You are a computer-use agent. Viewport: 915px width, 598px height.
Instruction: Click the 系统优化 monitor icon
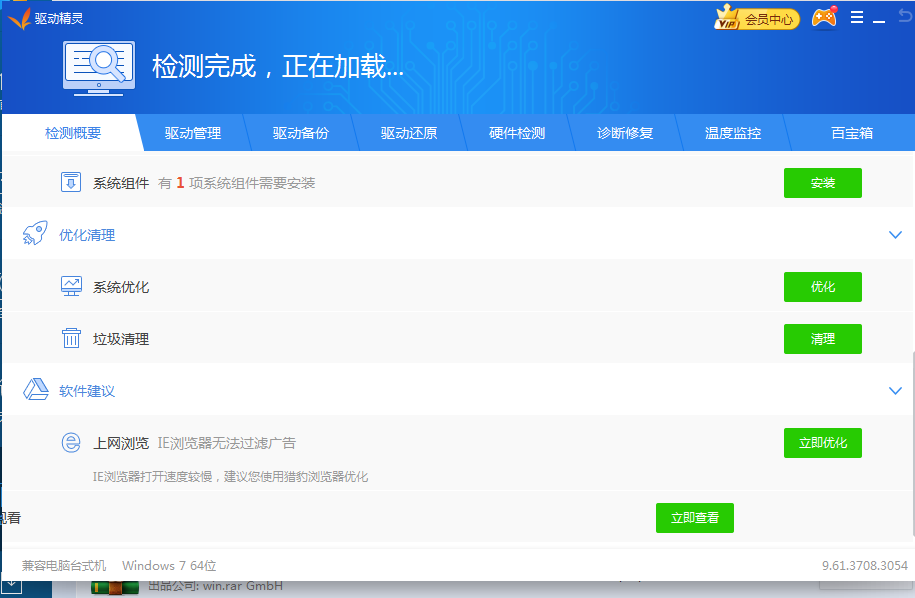[x=71, y=287]
